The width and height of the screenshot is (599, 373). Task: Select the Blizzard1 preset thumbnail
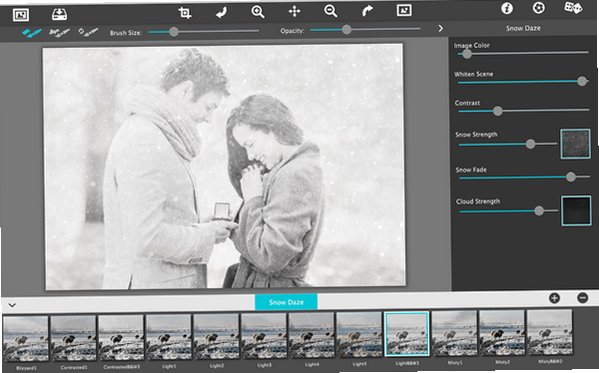[x=26, y=339]
